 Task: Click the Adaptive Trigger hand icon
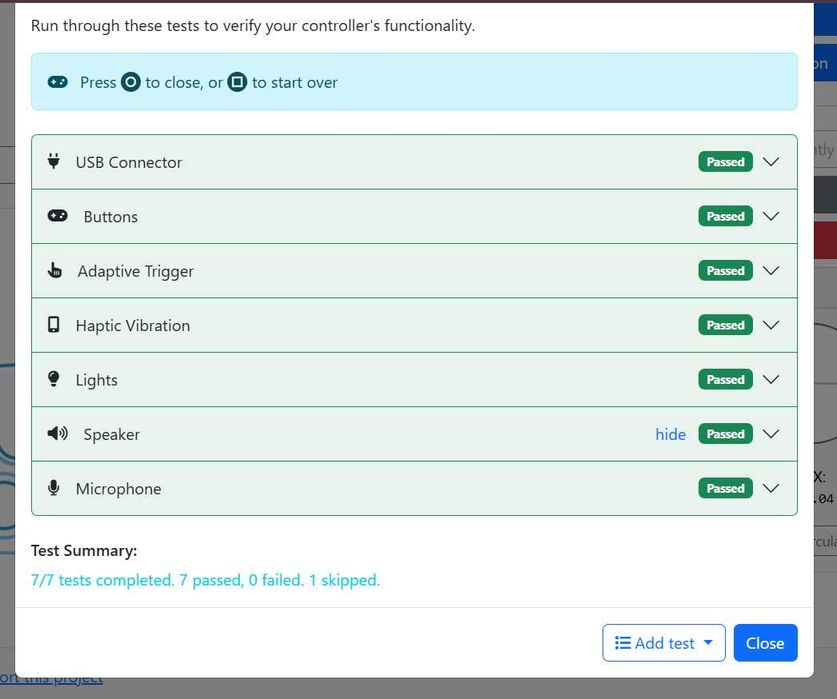tap(54, 270)
